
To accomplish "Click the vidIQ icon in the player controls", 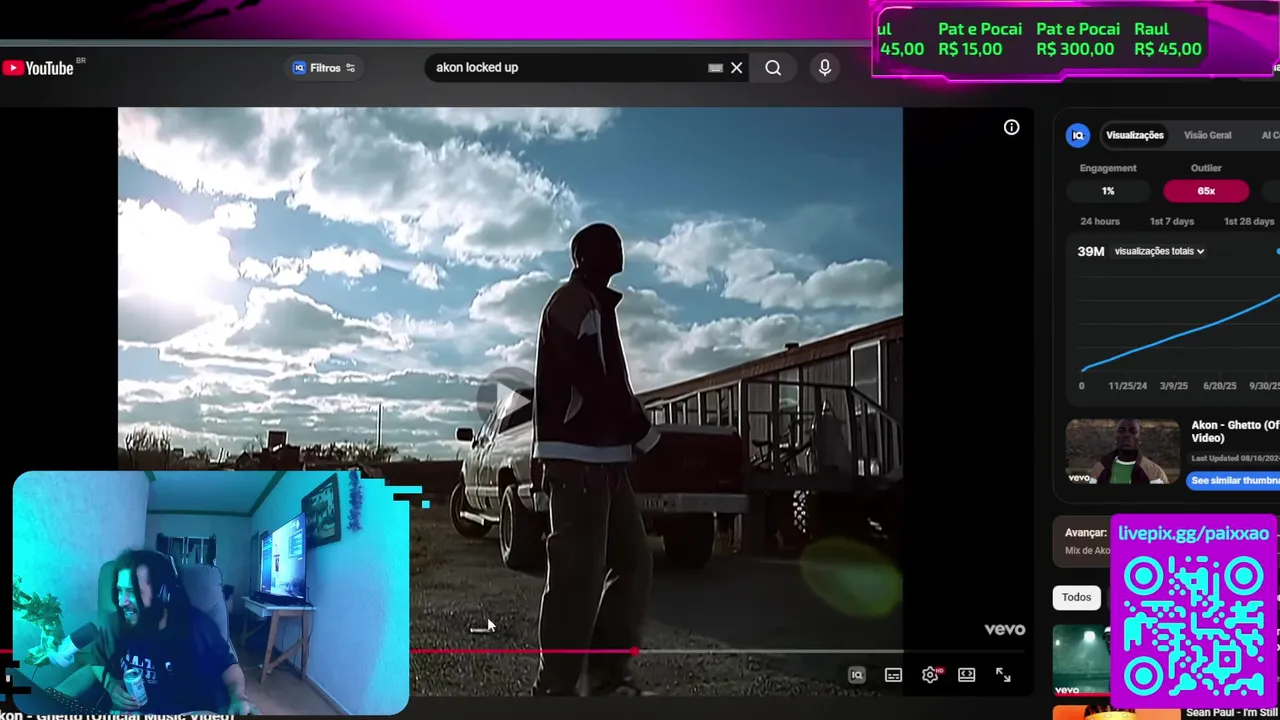I will [x=857, y=675].
